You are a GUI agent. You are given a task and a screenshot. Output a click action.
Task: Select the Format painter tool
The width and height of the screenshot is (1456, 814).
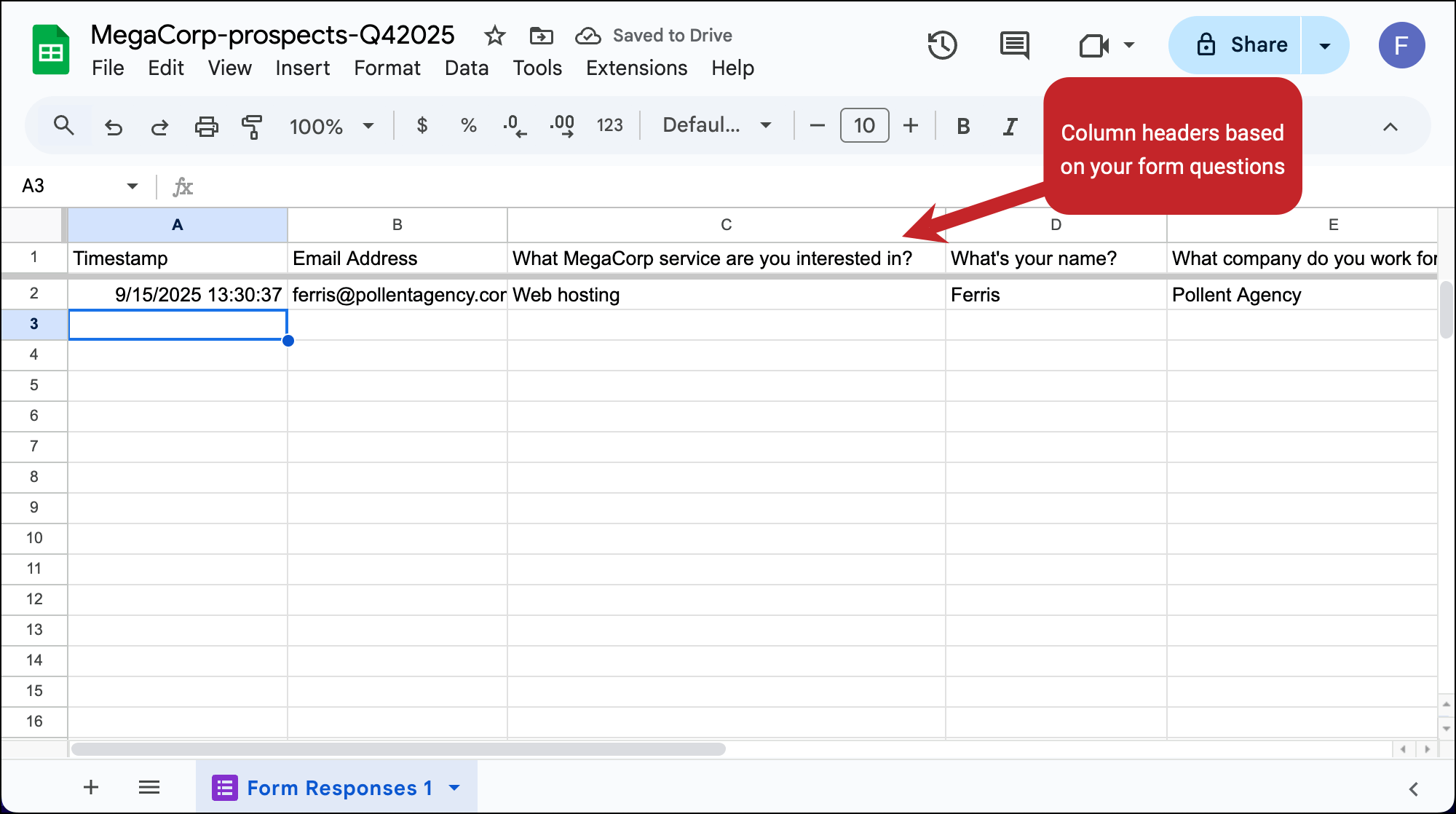252,125
